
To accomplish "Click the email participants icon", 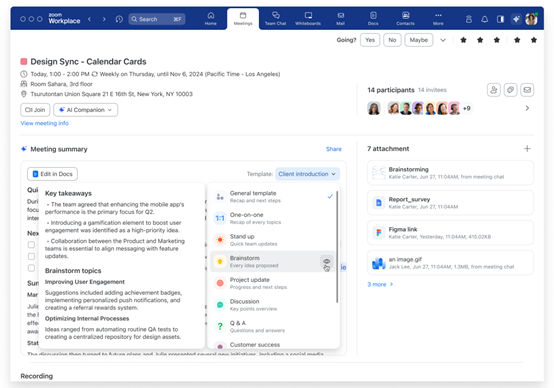I will 527,90.
